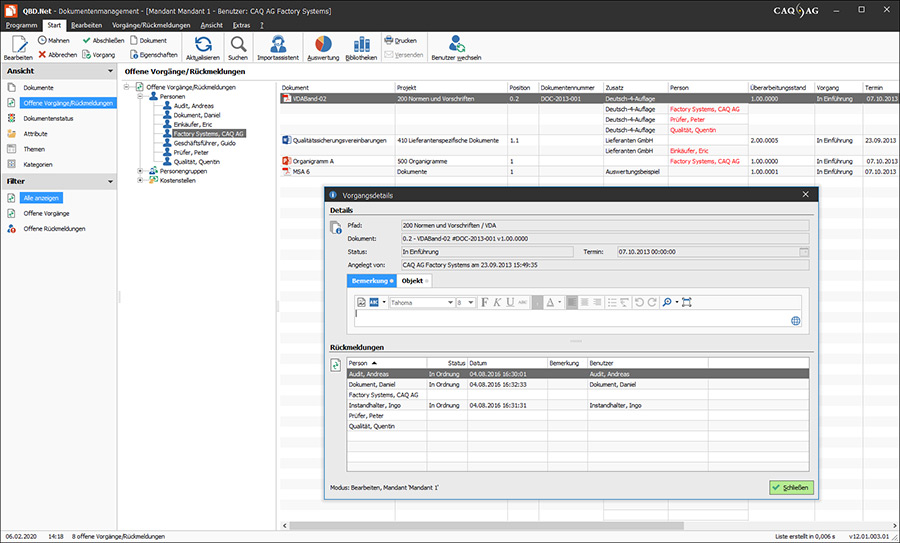Select Dokumentenstatus in the Ansicht sidebar
Screen dimensions: 900x543
48,118
